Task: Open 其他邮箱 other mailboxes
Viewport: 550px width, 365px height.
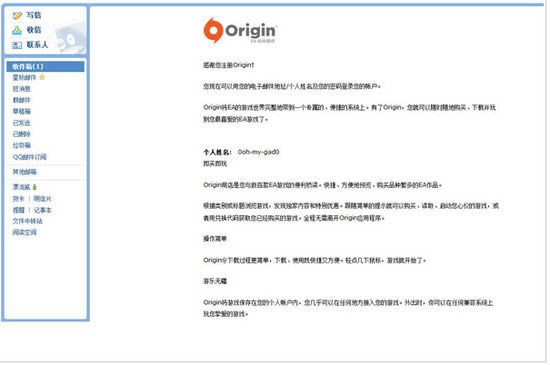Action: point(25,172)
